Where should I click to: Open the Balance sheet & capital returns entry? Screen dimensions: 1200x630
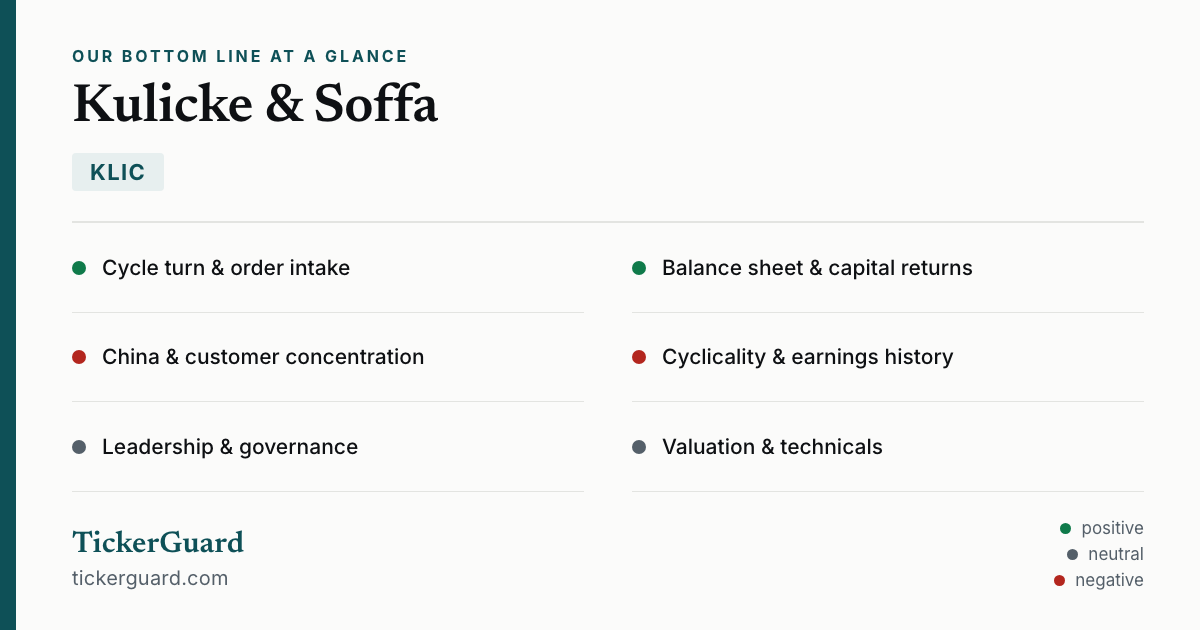[x=888, y=268]
